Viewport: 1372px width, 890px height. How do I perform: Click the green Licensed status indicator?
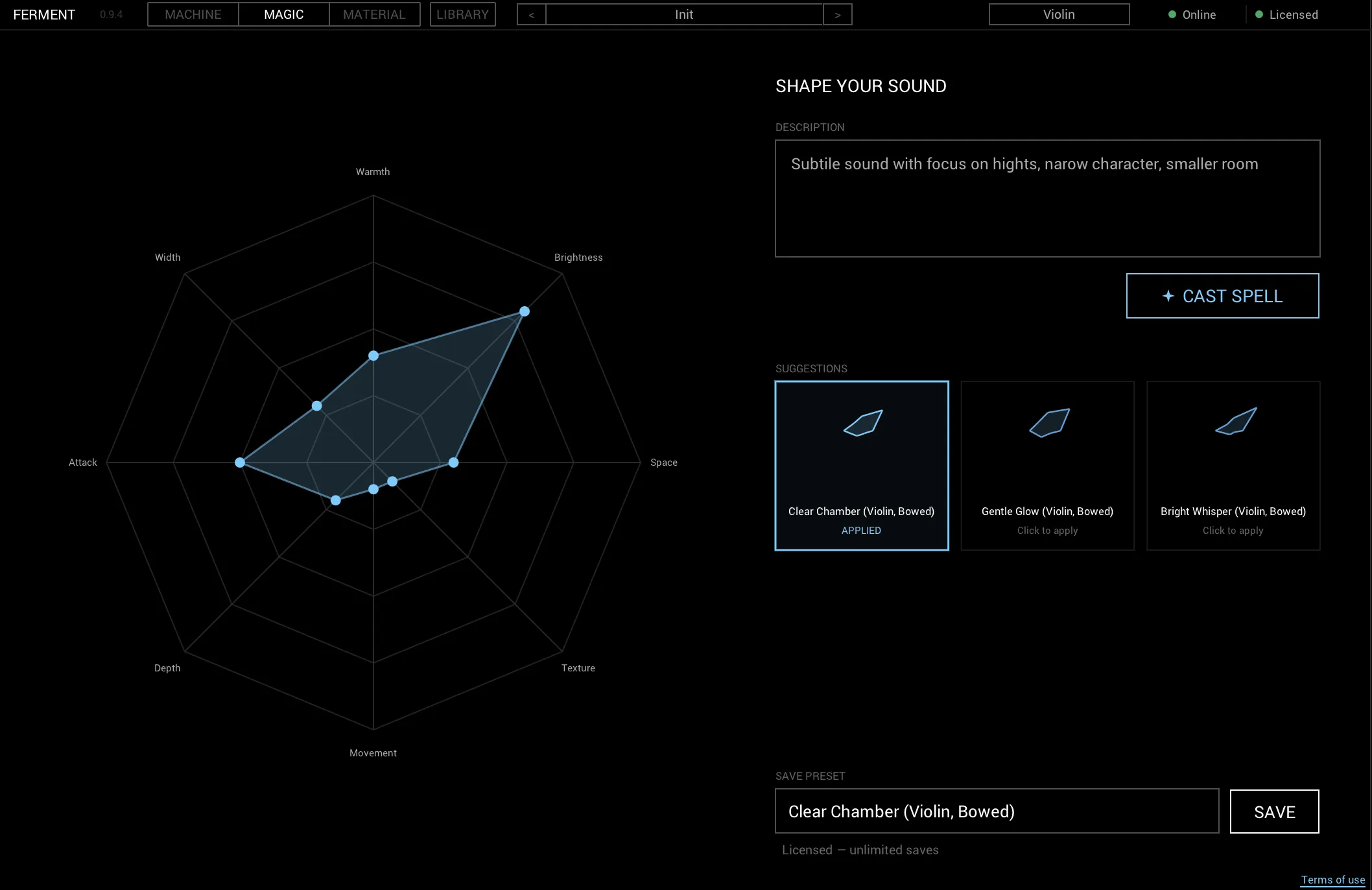pyautogui.click(x=1259, y=14)
